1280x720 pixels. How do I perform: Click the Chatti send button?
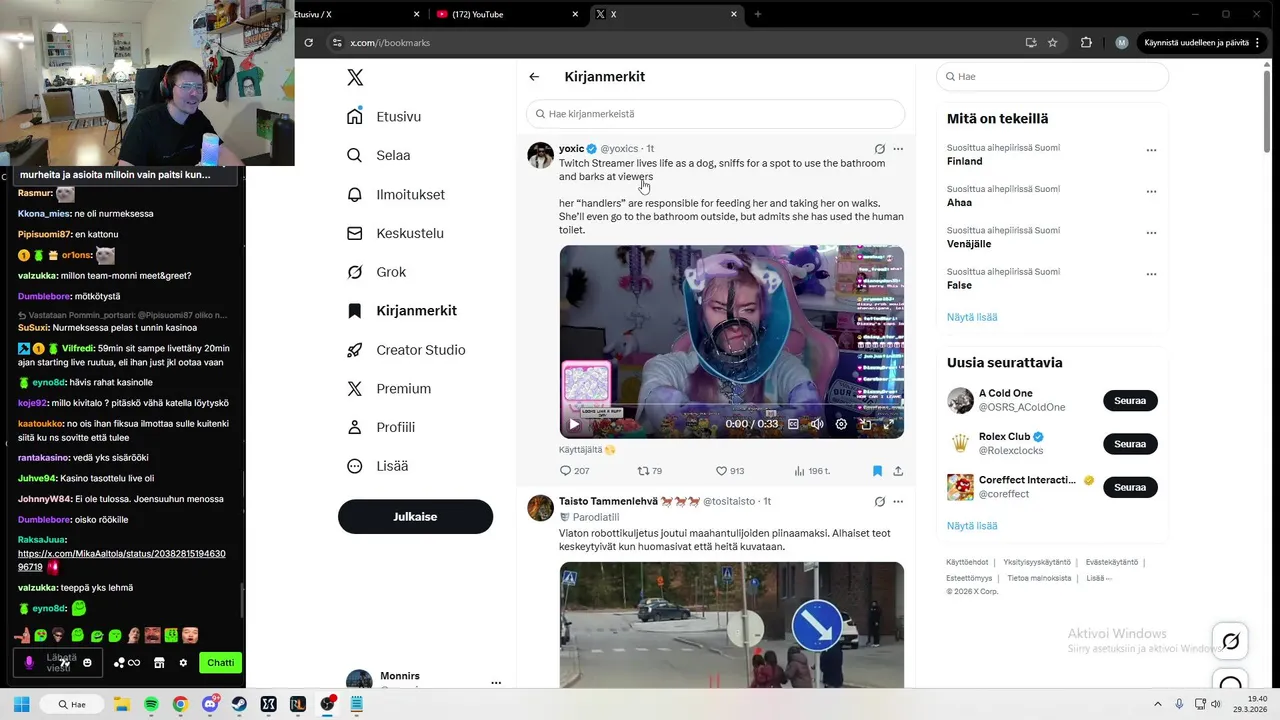[x=221, y=663]
